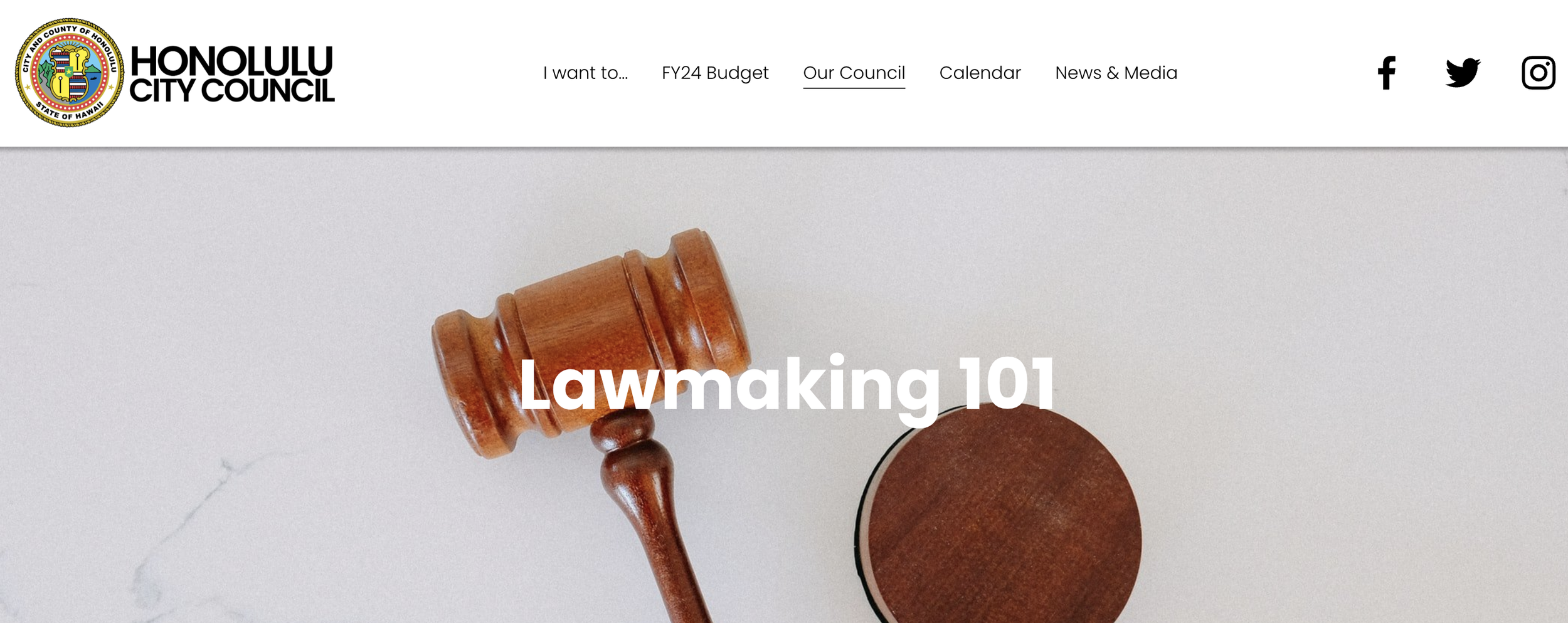Open the Twitter bird icon link
Viewport: 1568px width, 623px height.
[x=1463, y=73]
